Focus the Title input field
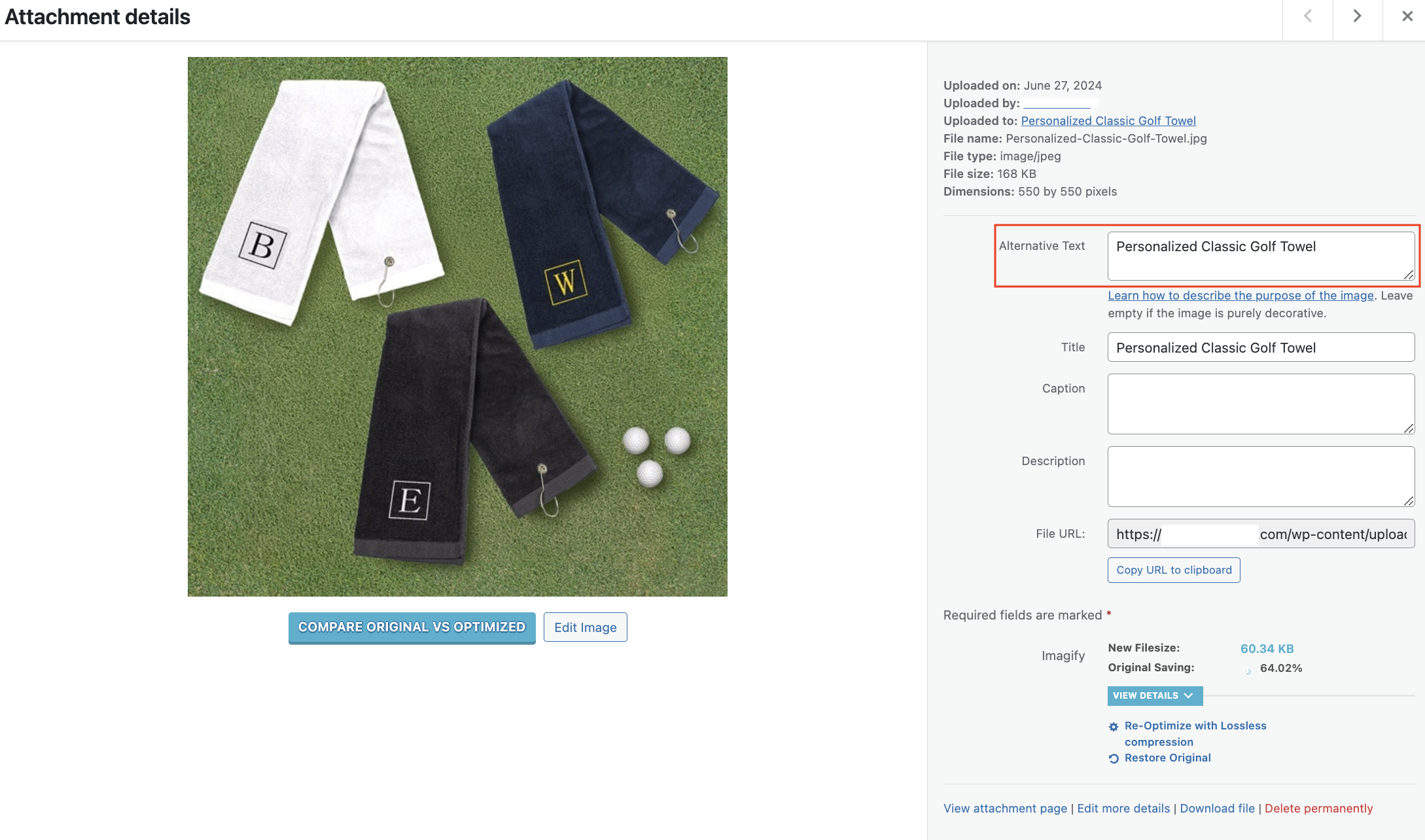This screenshot has height=840, width=1425. point(1261,347)
